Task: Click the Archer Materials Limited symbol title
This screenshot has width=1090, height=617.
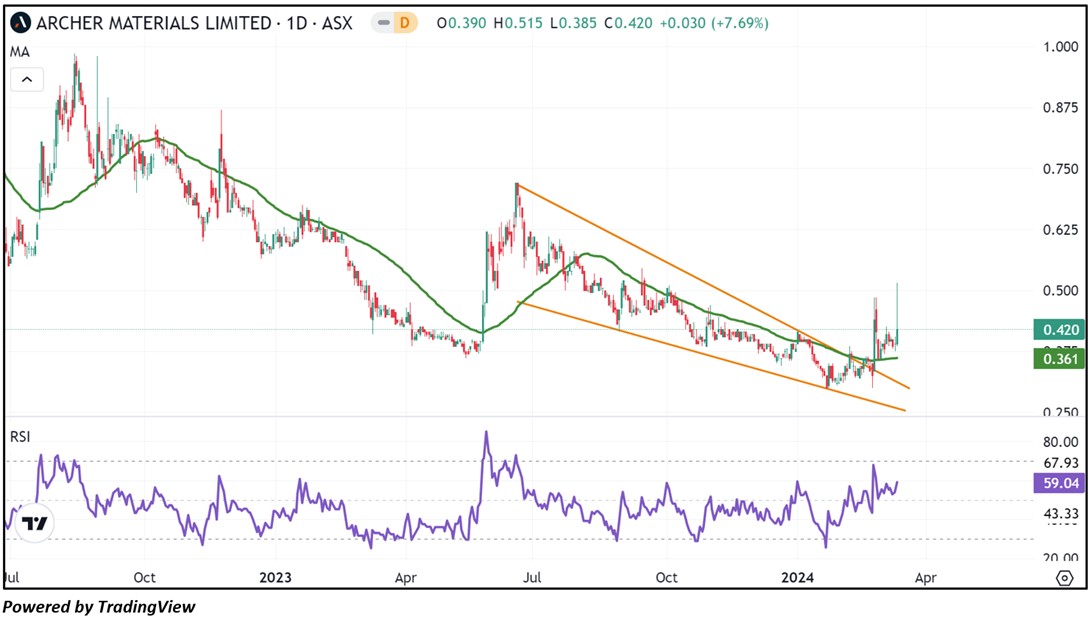Action: click(x=195, y=23)
